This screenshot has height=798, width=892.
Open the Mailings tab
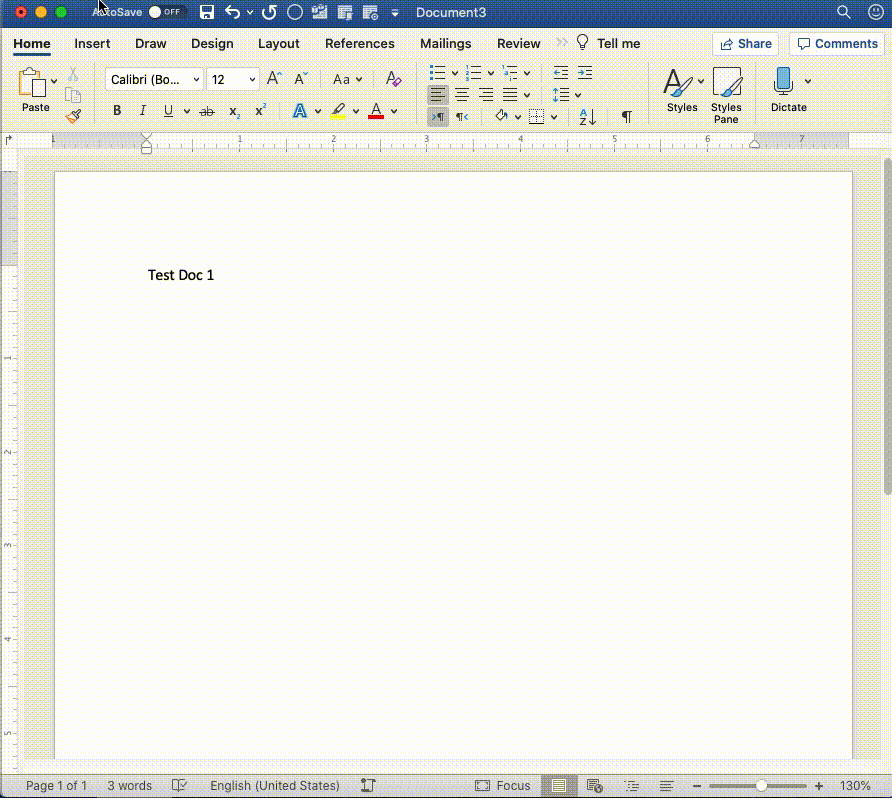tap(445, 44)
